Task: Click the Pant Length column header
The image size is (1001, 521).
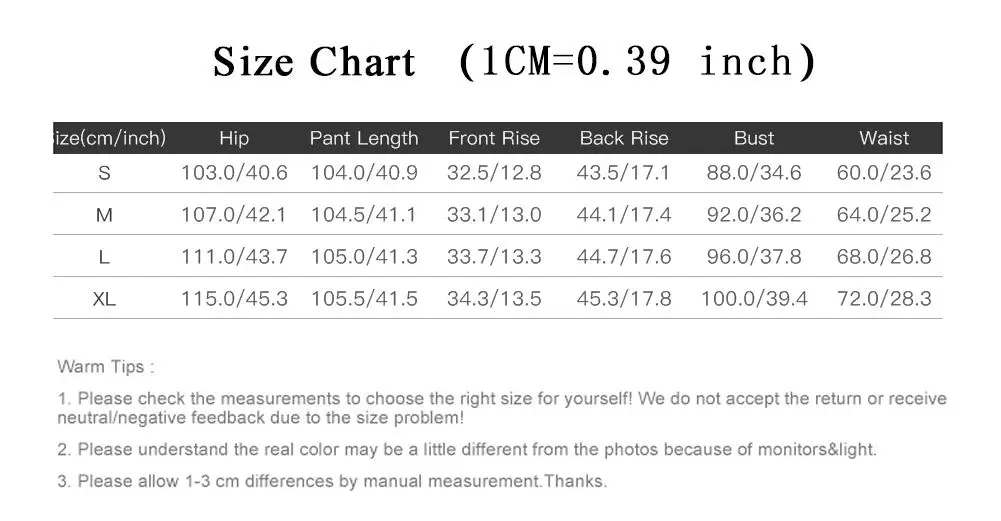Action: (364, 138)
